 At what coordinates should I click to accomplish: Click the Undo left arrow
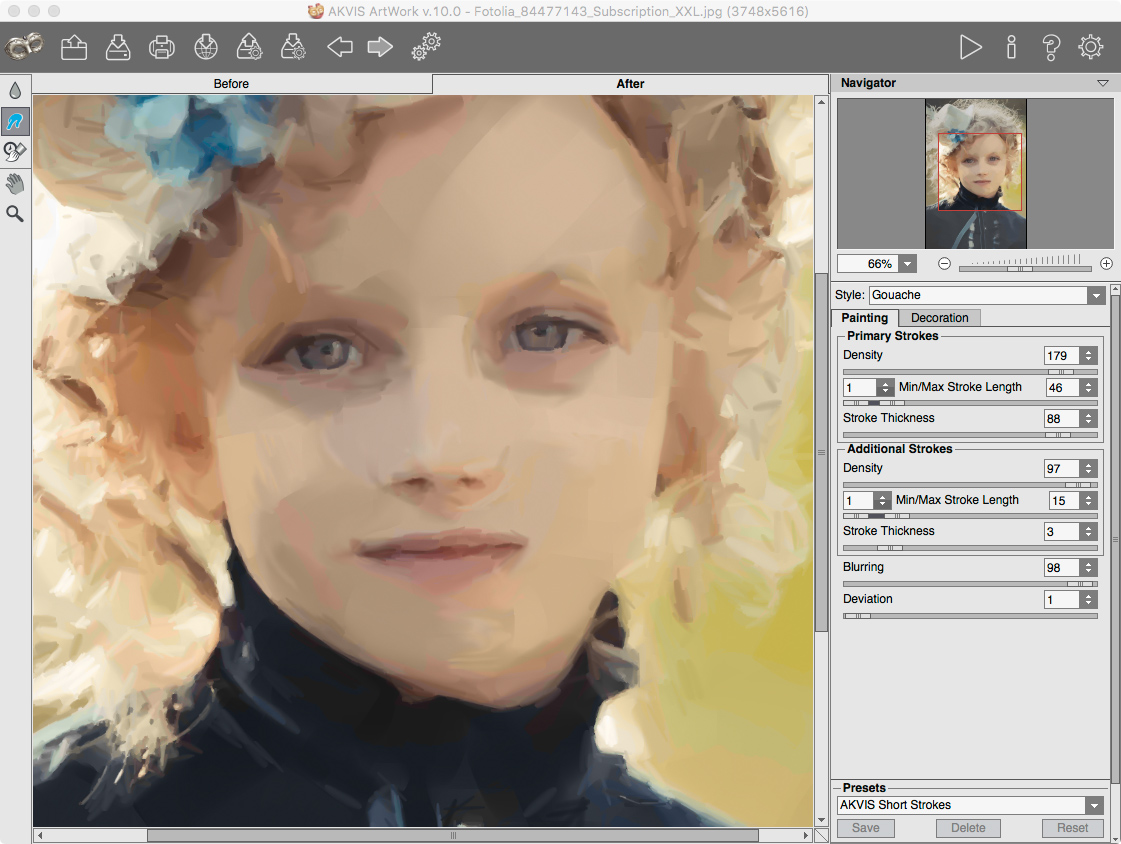340,47
